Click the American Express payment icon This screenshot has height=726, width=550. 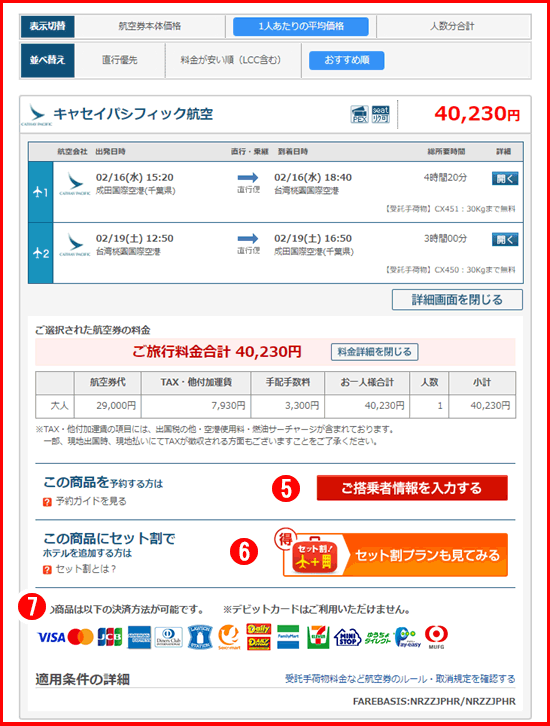(139, 637)
